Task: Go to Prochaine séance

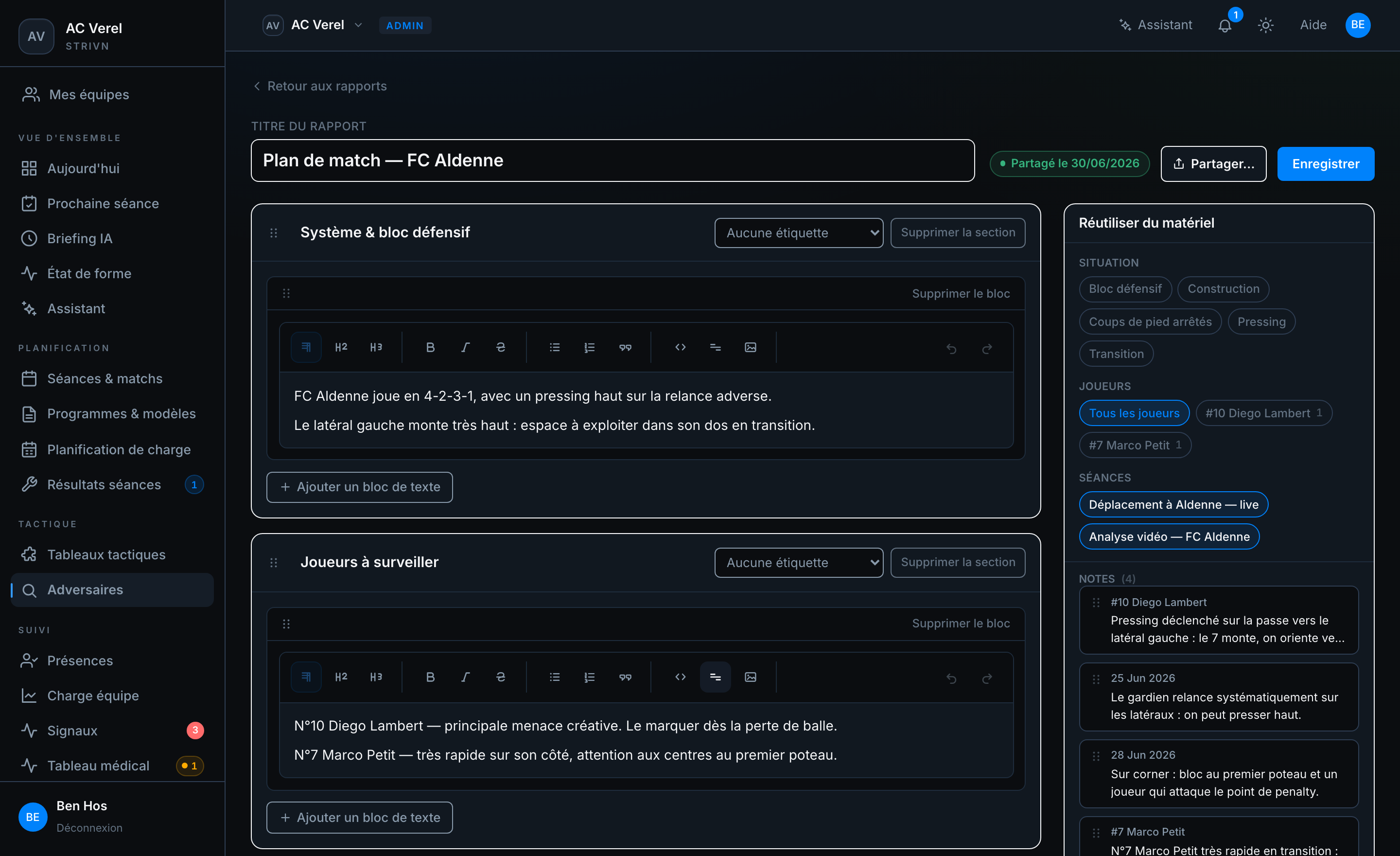Action: tap(112, 203)
